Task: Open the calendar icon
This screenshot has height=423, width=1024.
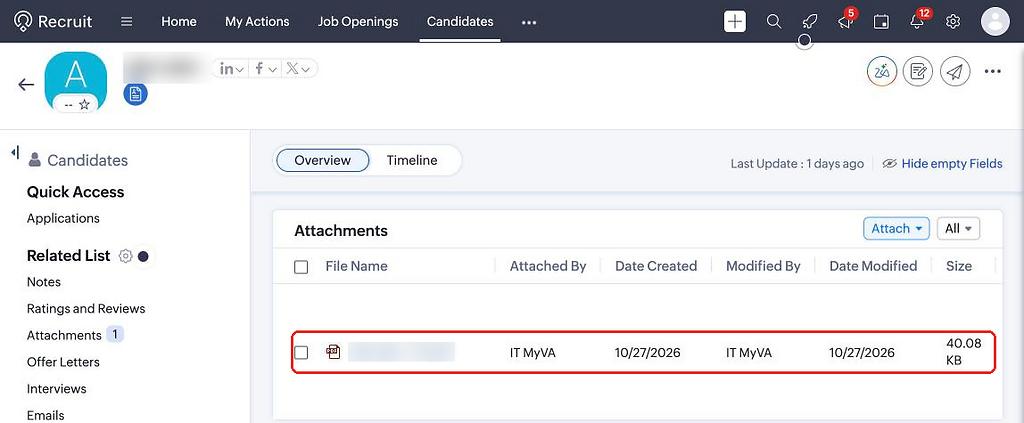Action: [x=881, y=22]
